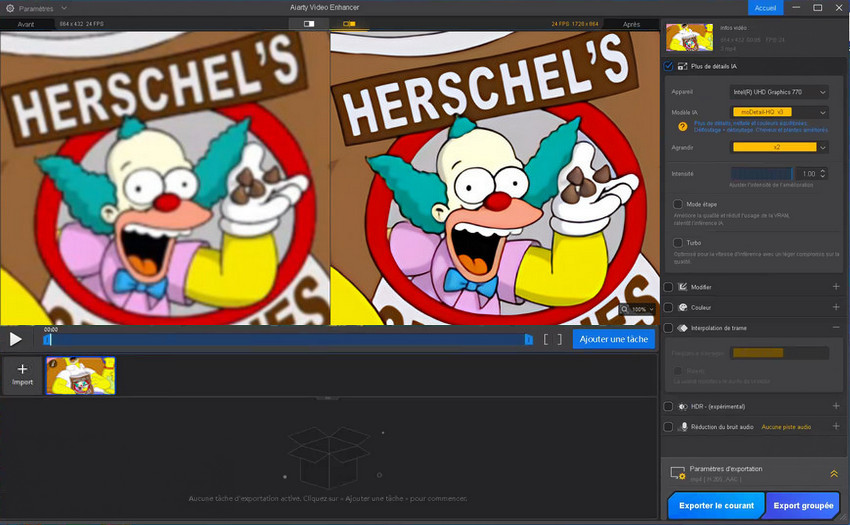Image resolution: width=850 pixels, height=525 pixels.
Task: Click the Import plus button
Action: tap(22, 375)
